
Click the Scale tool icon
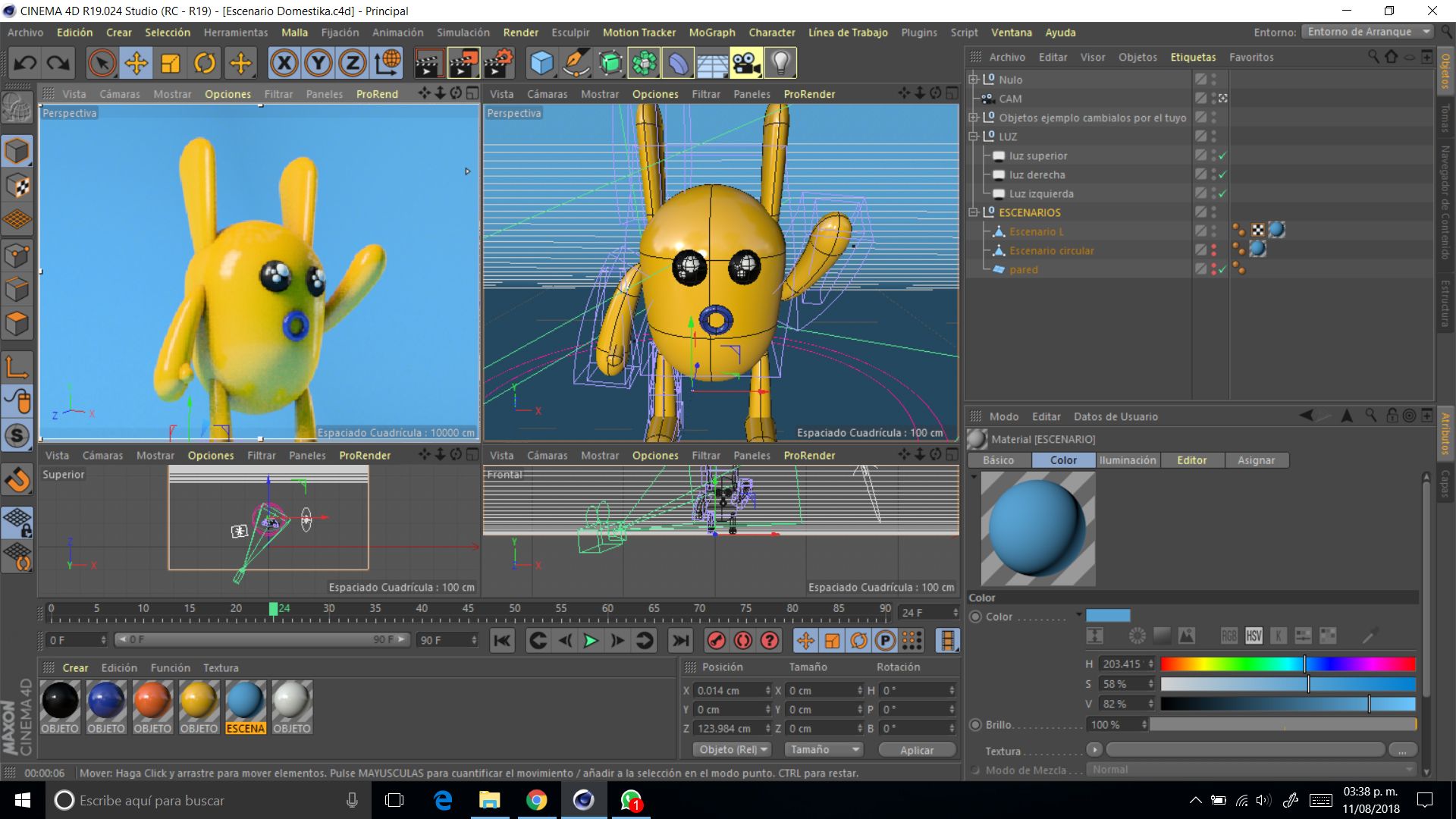[x=171, y=63]
